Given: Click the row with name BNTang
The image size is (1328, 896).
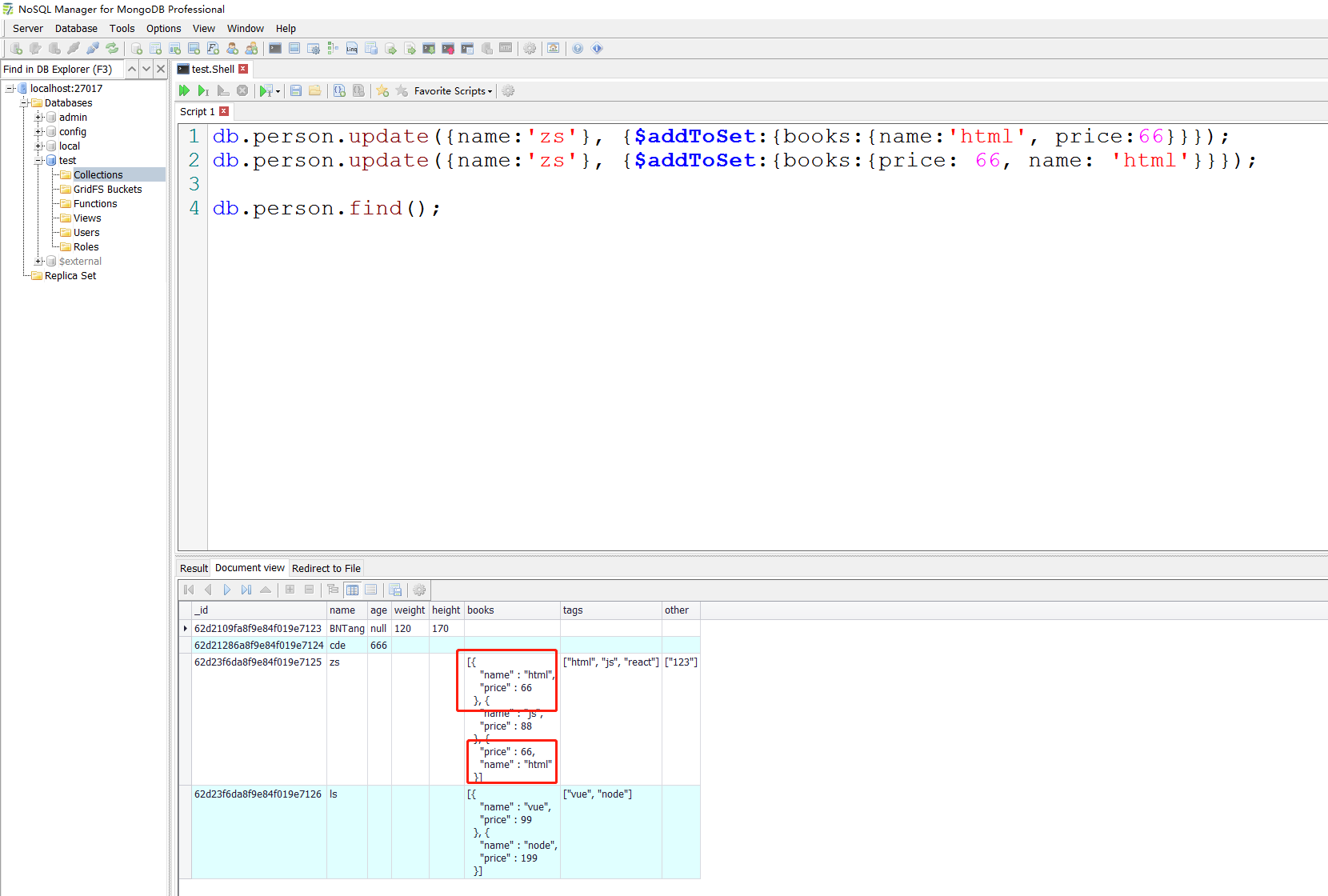Looking at the screenshot, I should tap(440, 629).
